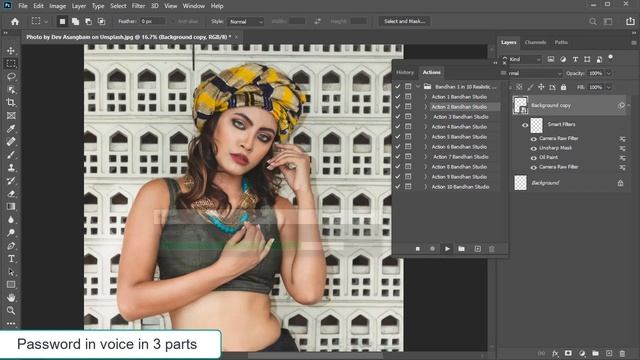Open the Window menu
The image size is (640, 360).
[193, 6]
